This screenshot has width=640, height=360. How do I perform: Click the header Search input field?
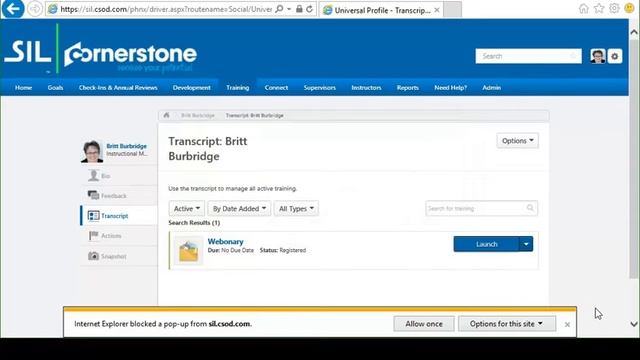tap(528, 56)
